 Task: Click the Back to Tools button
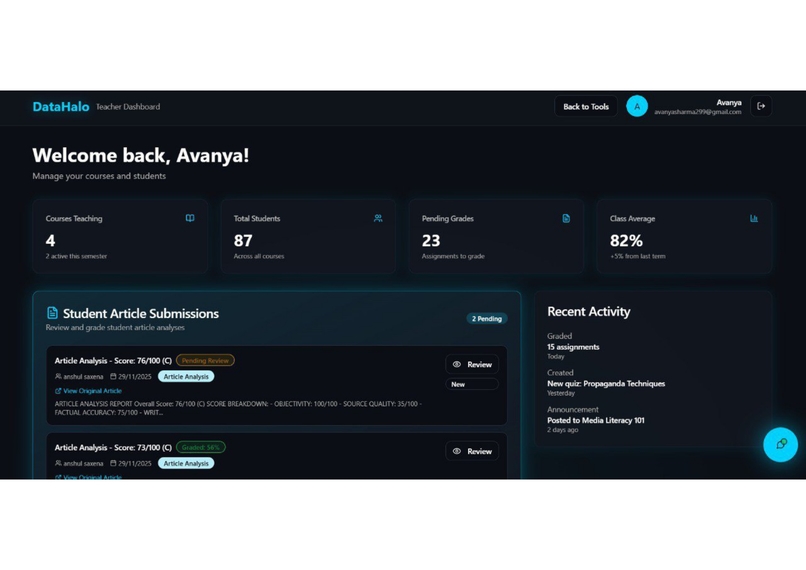coord(585,106)
